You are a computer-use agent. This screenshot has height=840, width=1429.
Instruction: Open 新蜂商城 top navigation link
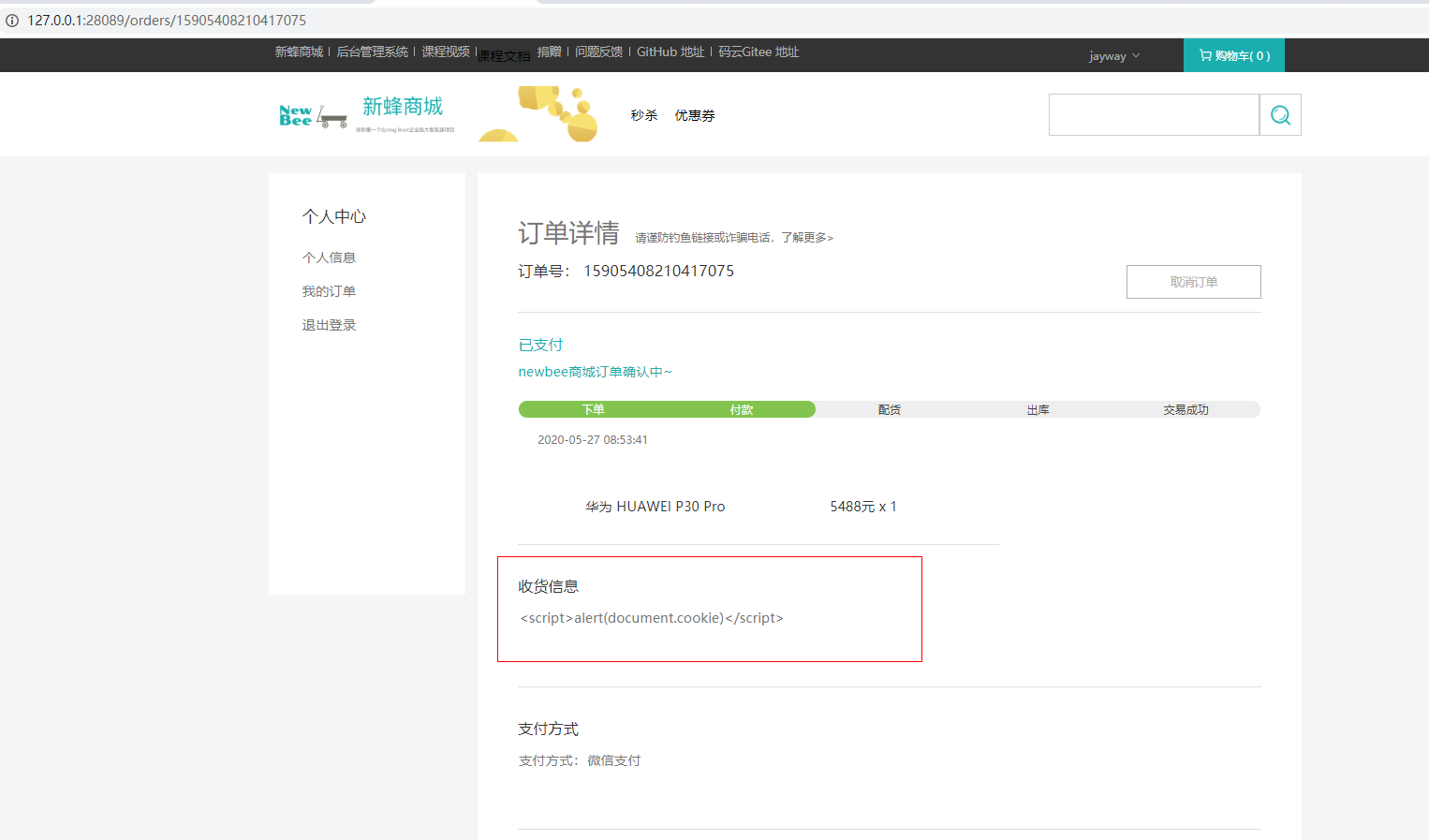coord(299,52)
